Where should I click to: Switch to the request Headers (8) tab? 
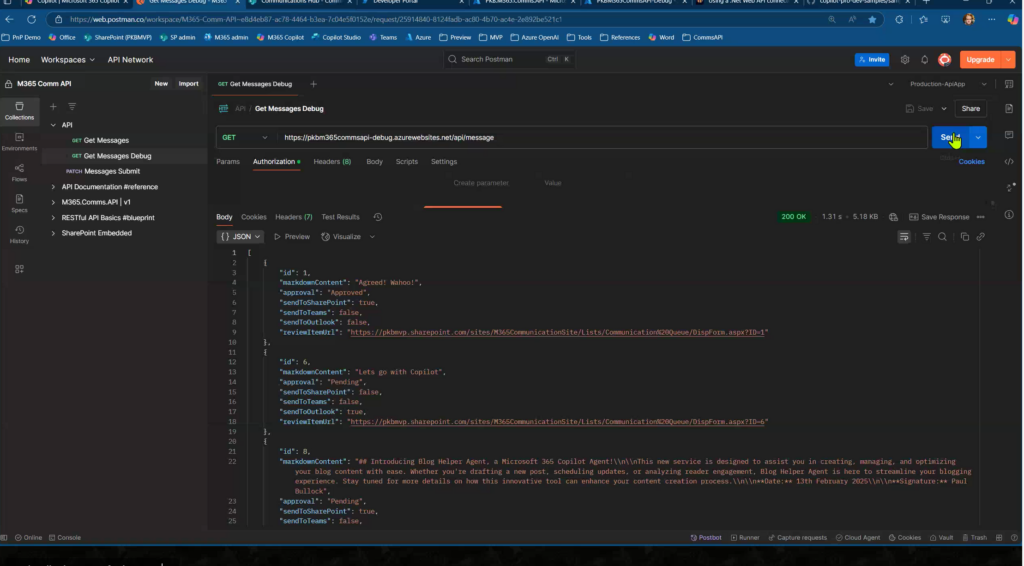[332, 162]
